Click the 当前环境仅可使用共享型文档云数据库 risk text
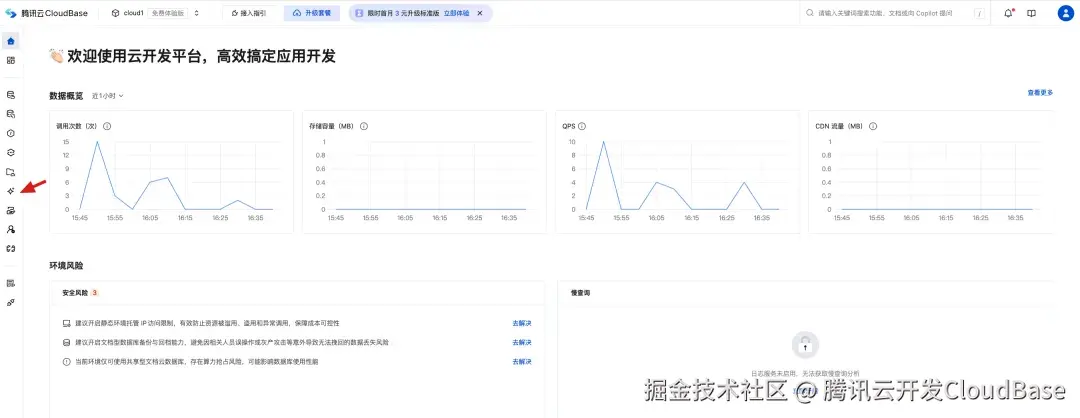Screen dimensions: 1080x418 tap(196, 362)
